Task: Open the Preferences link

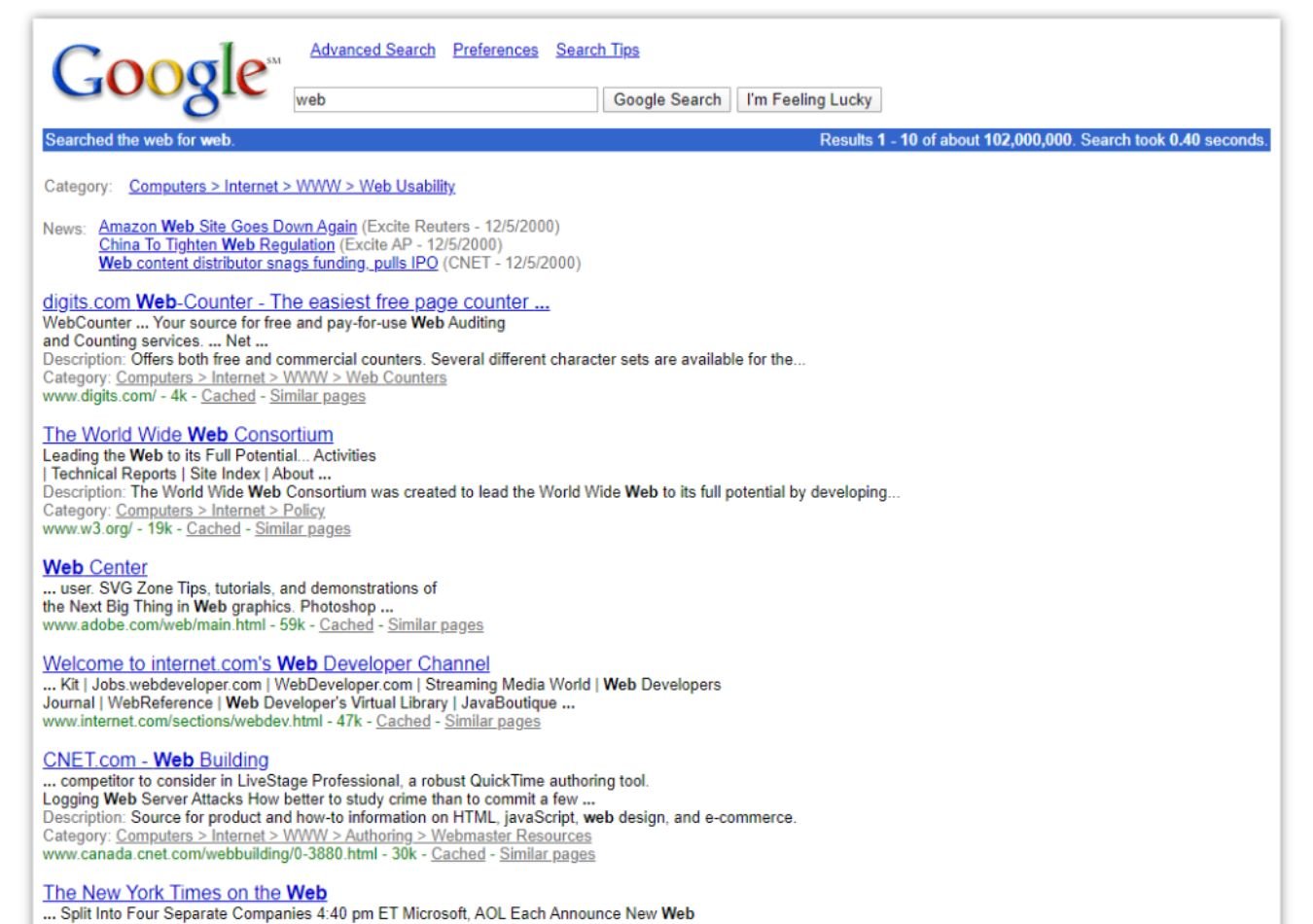Action: coord(495,50)
